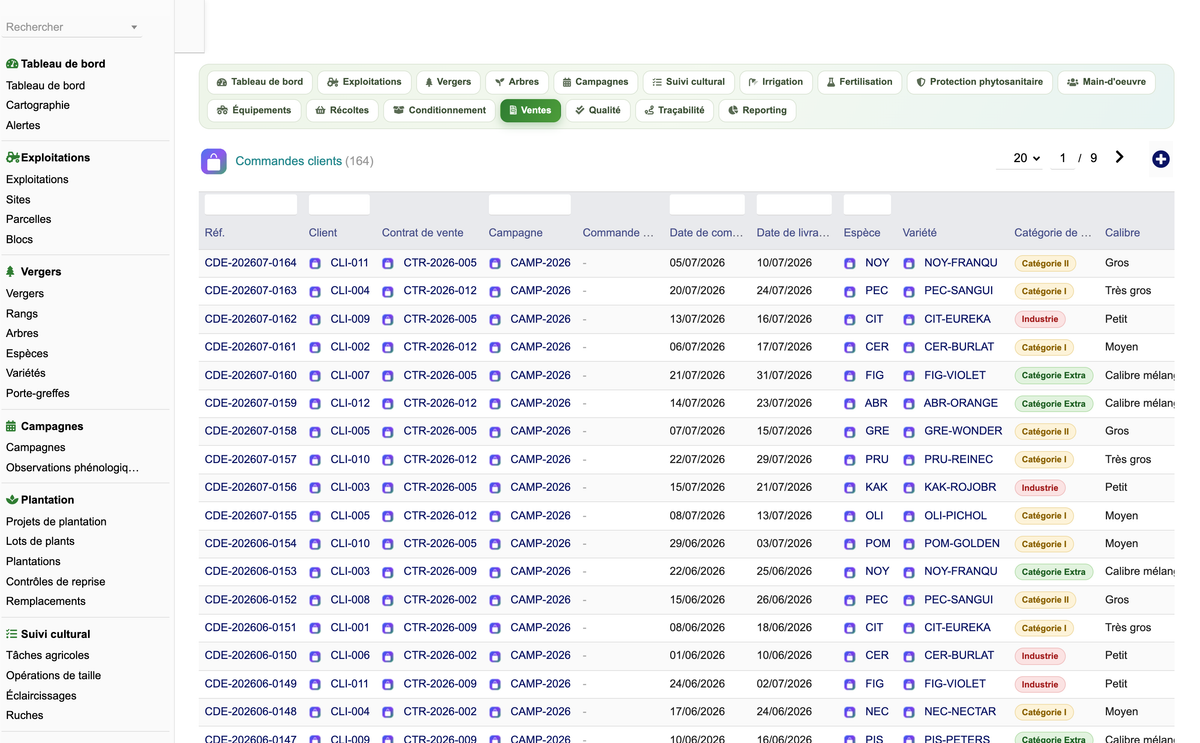Click the Date de commande filter field
The width and height of the screenshot is (1200, 743).
tap(707, 204)
